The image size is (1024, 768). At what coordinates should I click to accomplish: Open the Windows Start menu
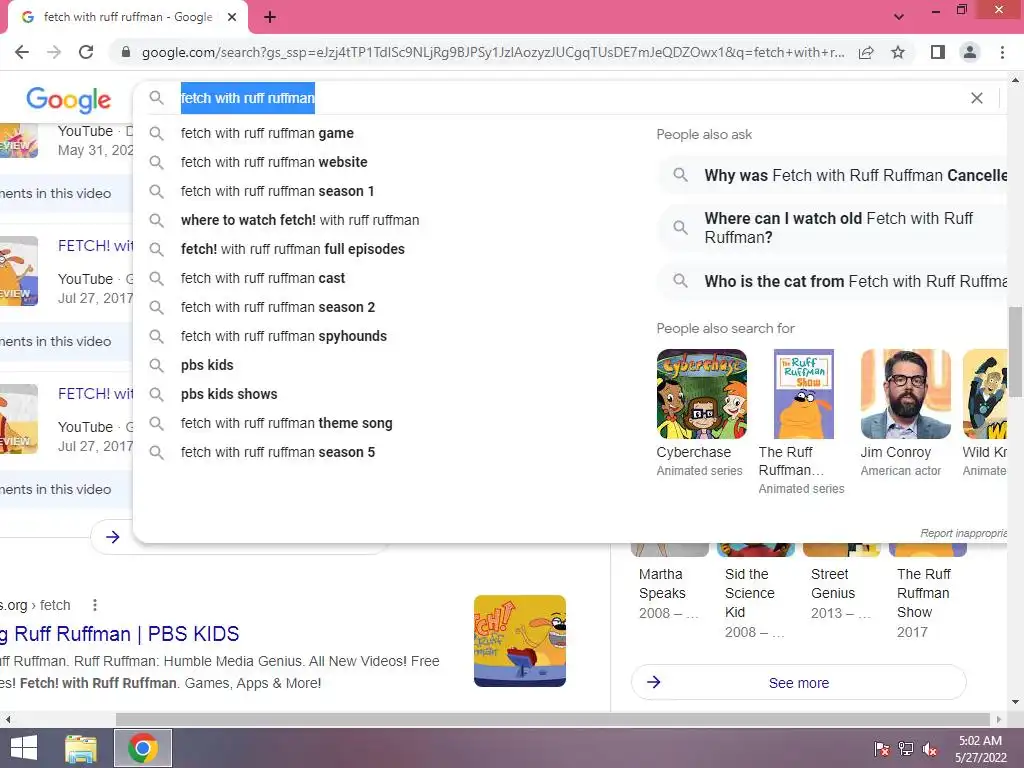click(x=24, y=748)
